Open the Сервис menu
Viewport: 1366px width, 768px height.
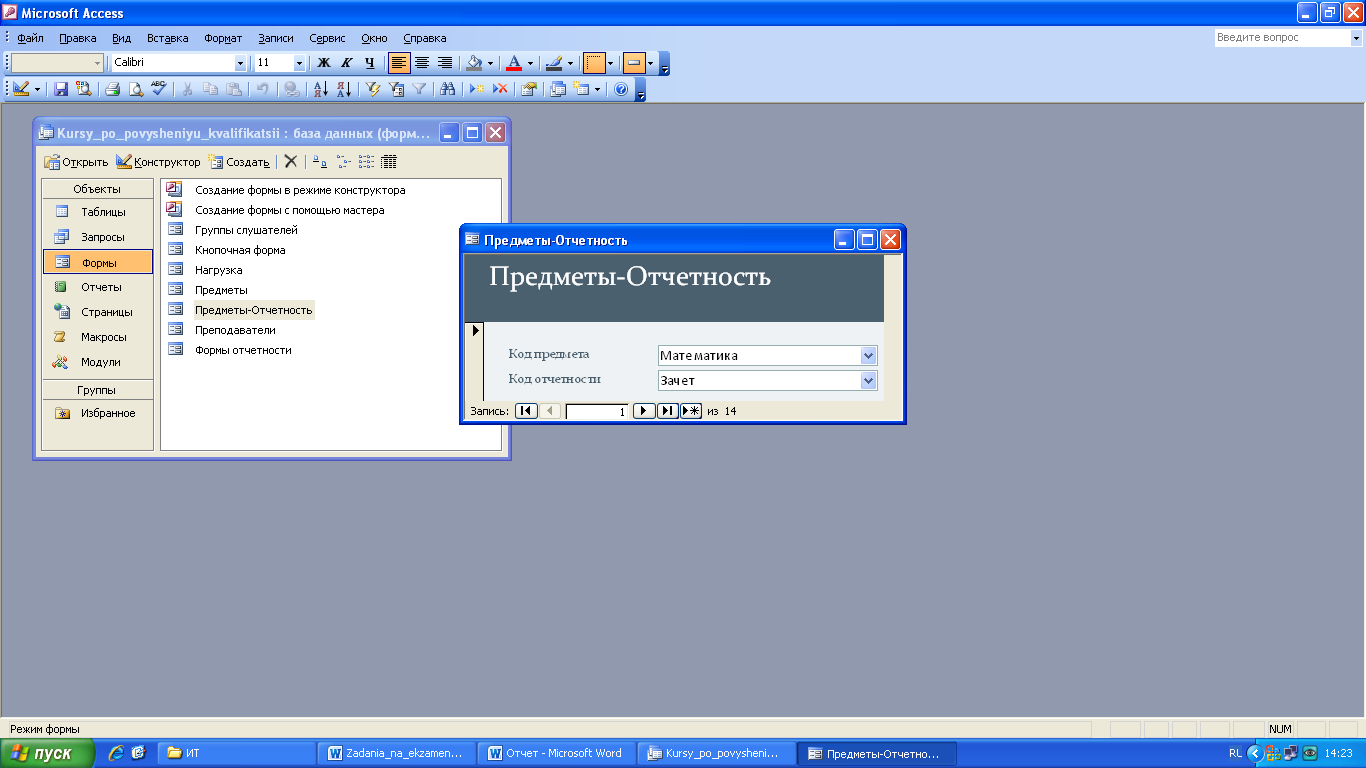[x=328, y=38]
